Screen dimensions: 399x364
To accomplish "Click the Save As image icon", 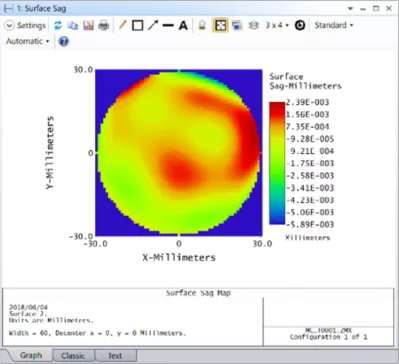I will (x=88, y=25).
